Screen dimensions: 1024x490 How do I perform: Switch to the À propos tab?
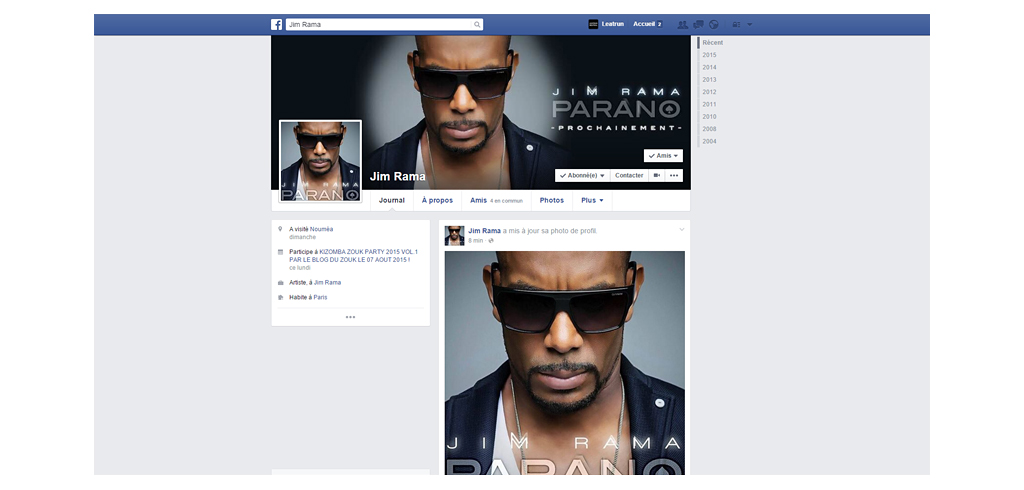(x=437, y=200)
